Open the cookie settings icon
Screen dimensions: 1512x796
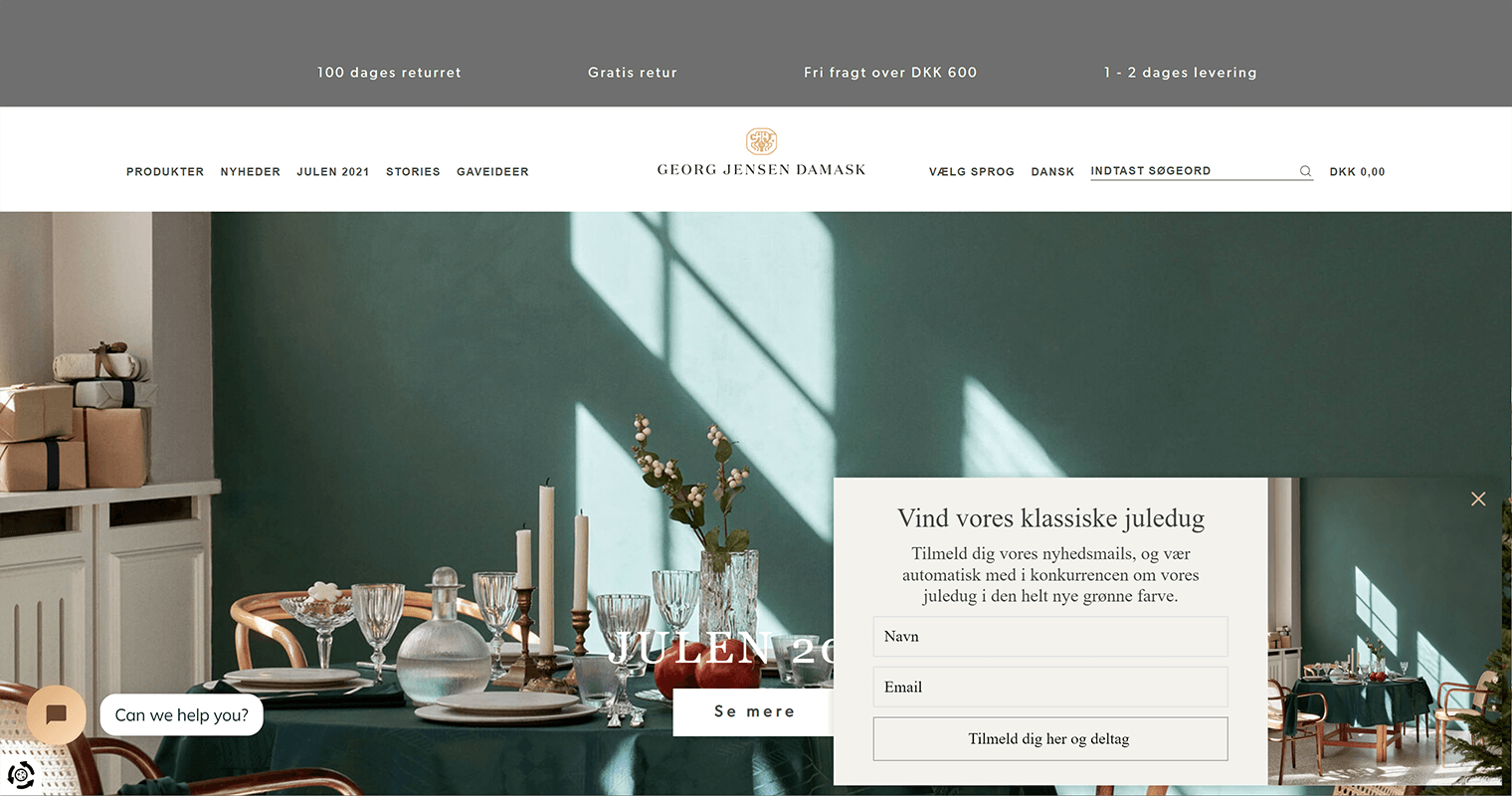[21, 774]
